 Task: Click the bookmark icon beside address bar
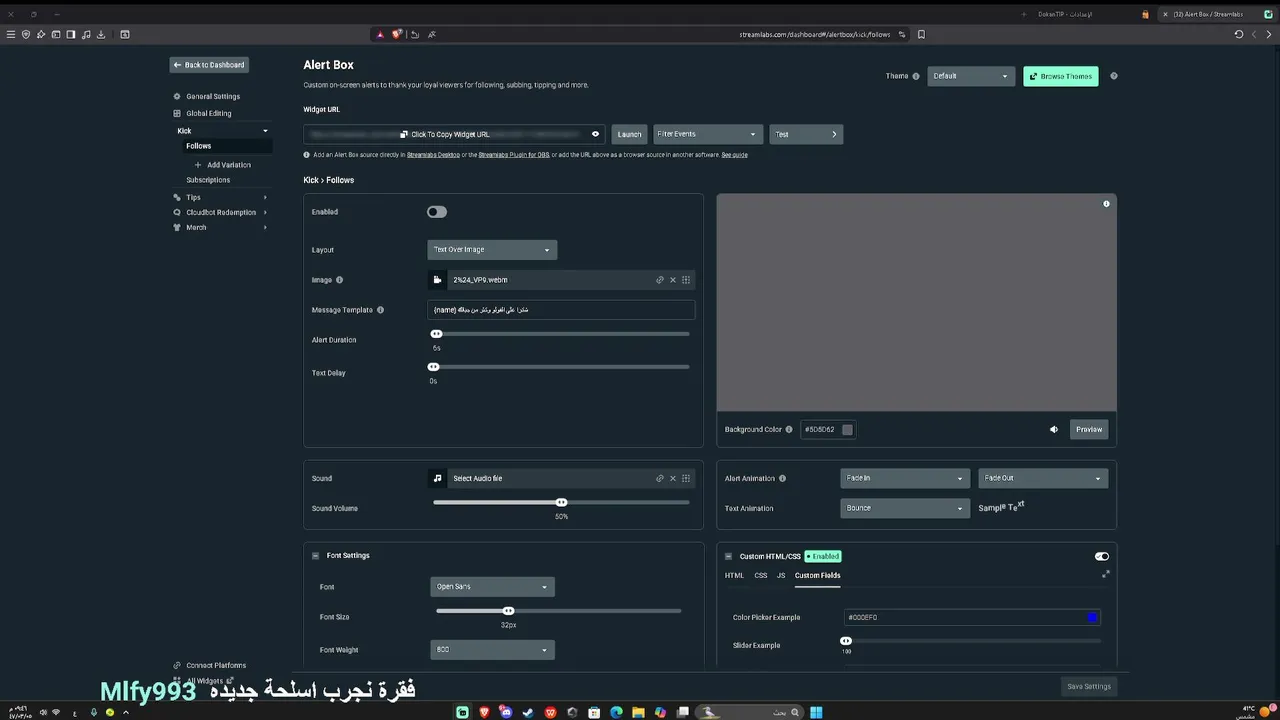[x=921, y=34]
